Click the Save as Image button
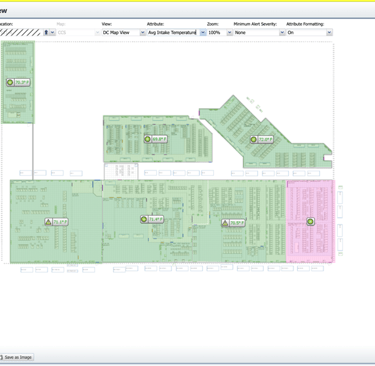This screenshot has height=366, width=375. 17,357
